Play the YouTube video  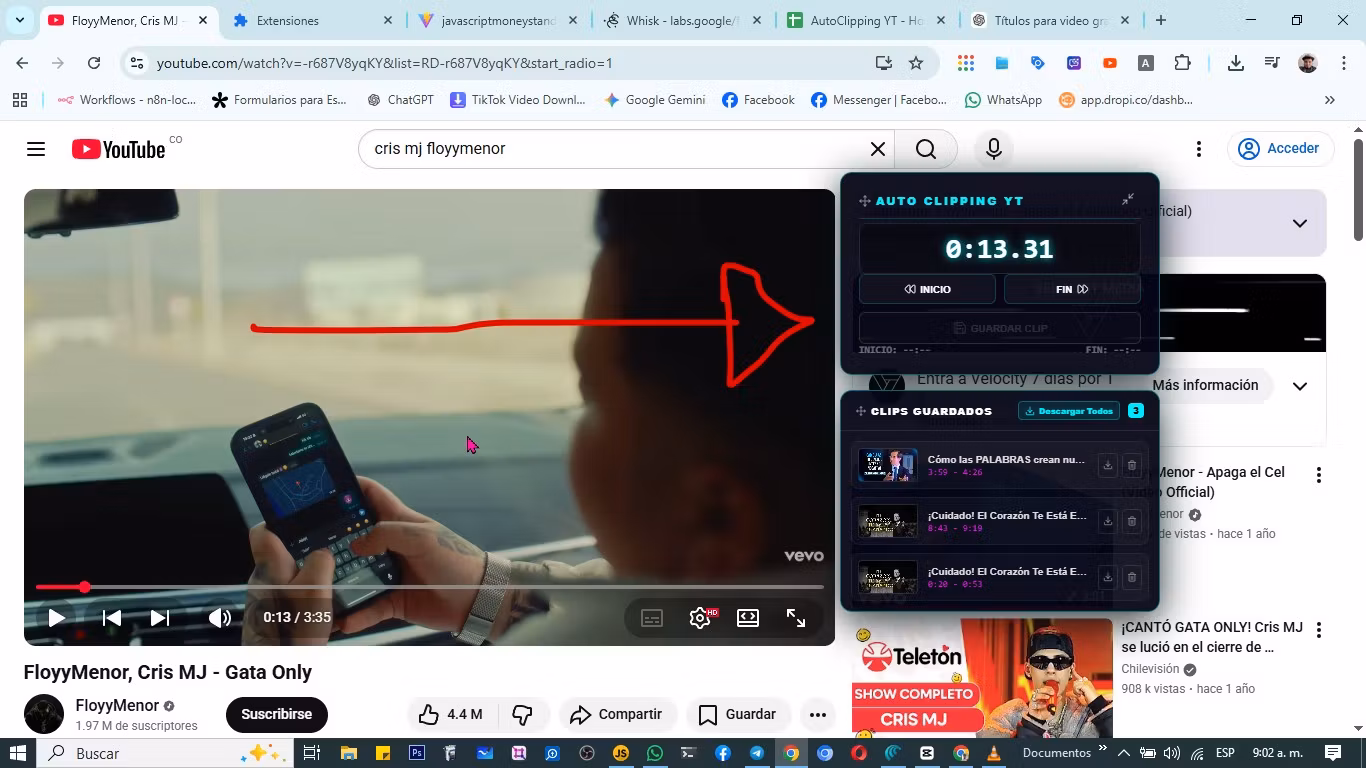pos(57,618)
